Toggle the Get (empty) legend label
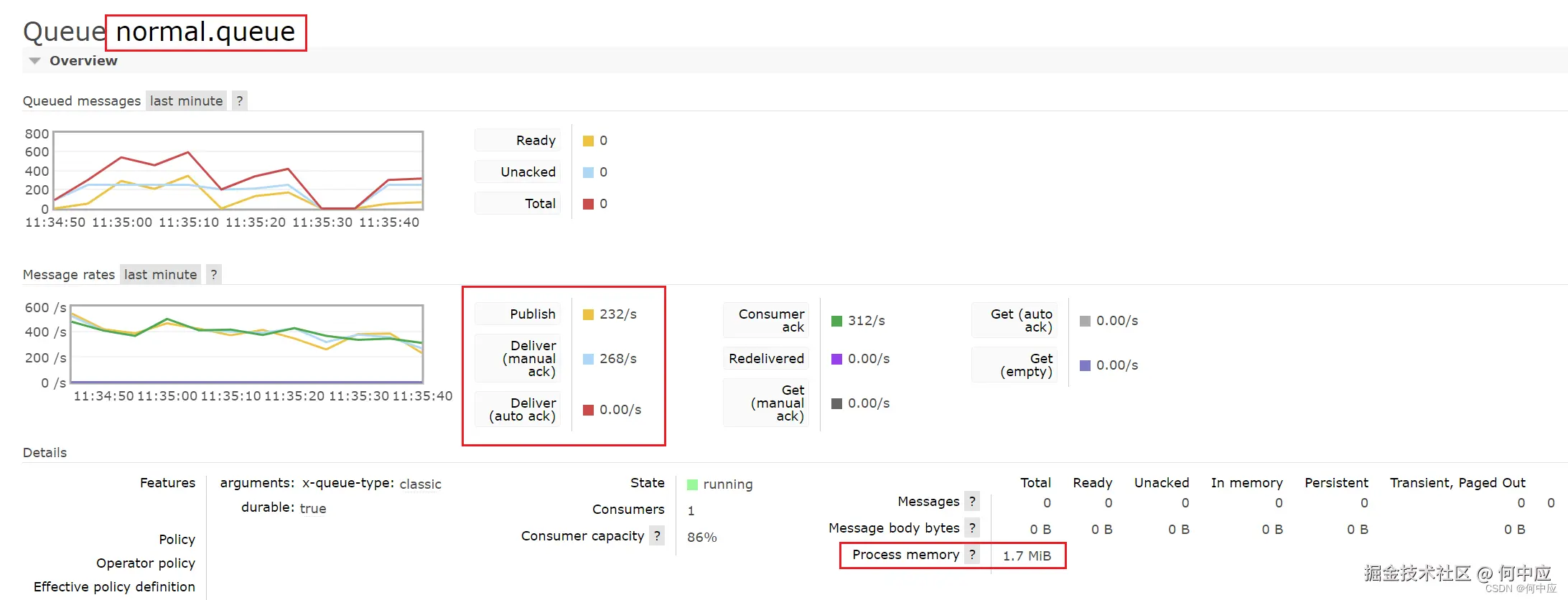1568x600 pixels. (1026, 365)
